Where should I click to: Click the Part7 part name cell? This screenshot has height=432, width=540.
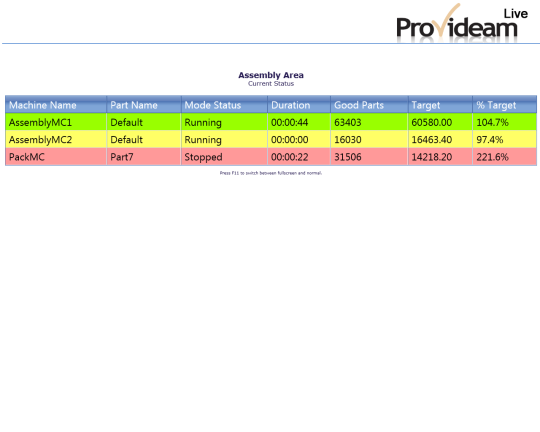tap(144, 157)
